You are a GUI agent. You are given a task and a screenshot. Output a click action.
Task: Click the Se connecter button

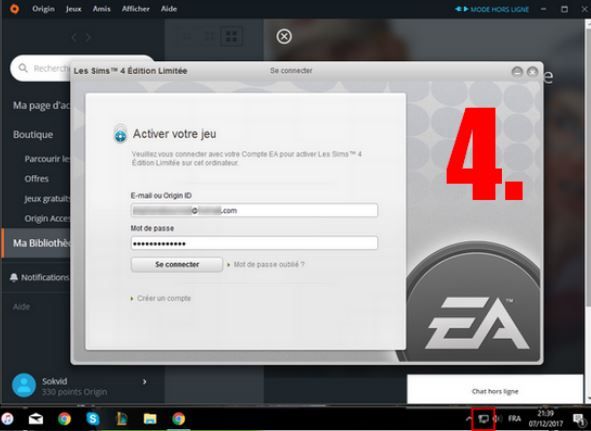[x=177, y=264]
